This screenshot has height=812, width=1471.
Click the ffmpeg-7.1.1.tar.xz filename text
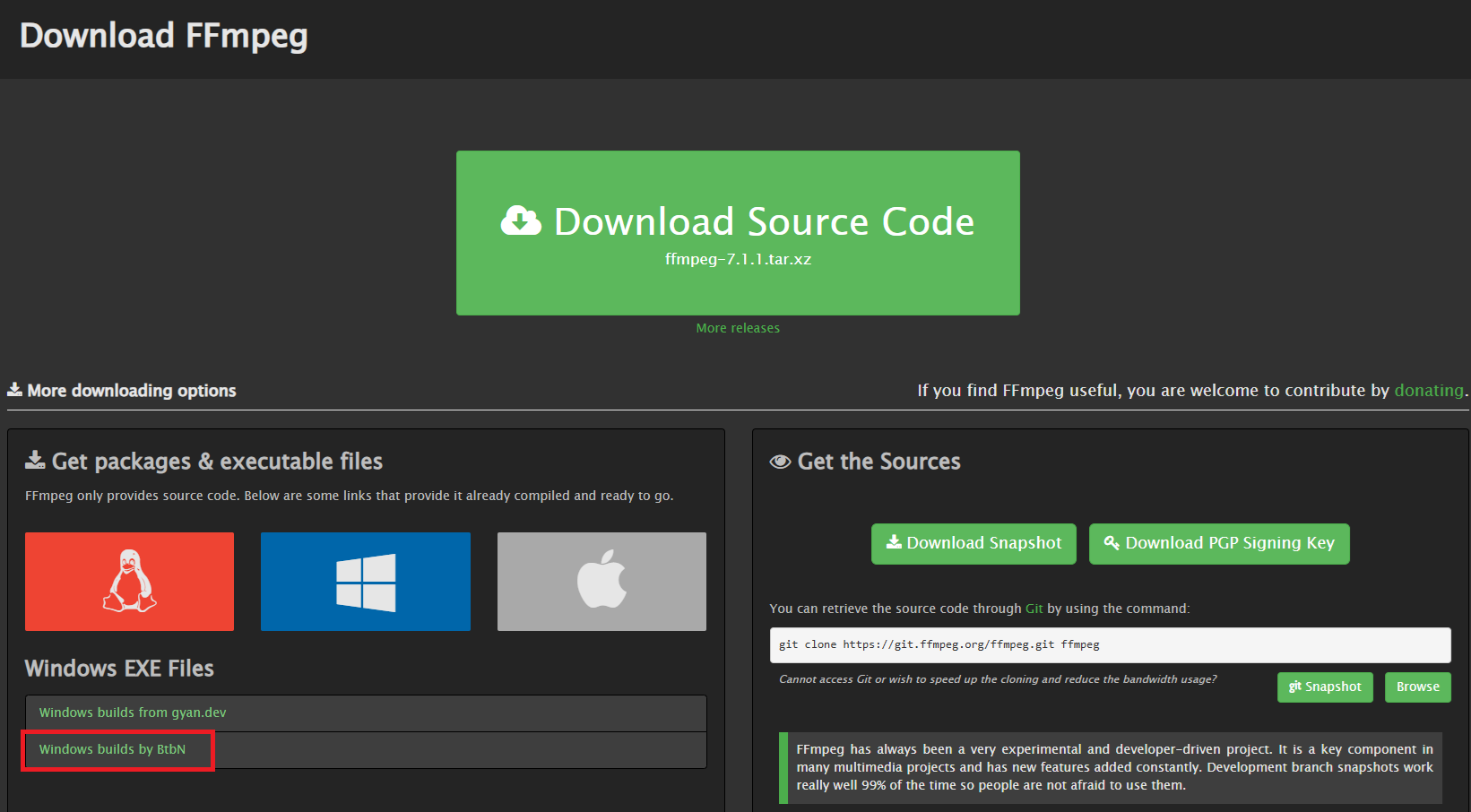[x=738, y=259]
